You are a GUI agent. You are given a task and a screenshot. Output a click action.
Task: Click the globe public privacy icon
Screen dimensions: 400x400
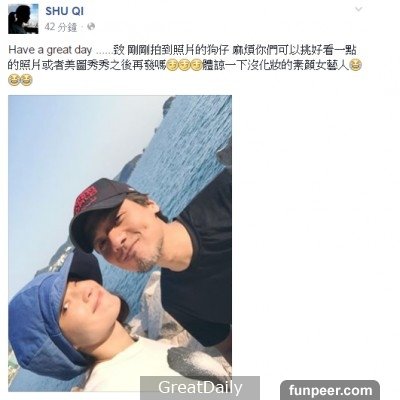91,27
